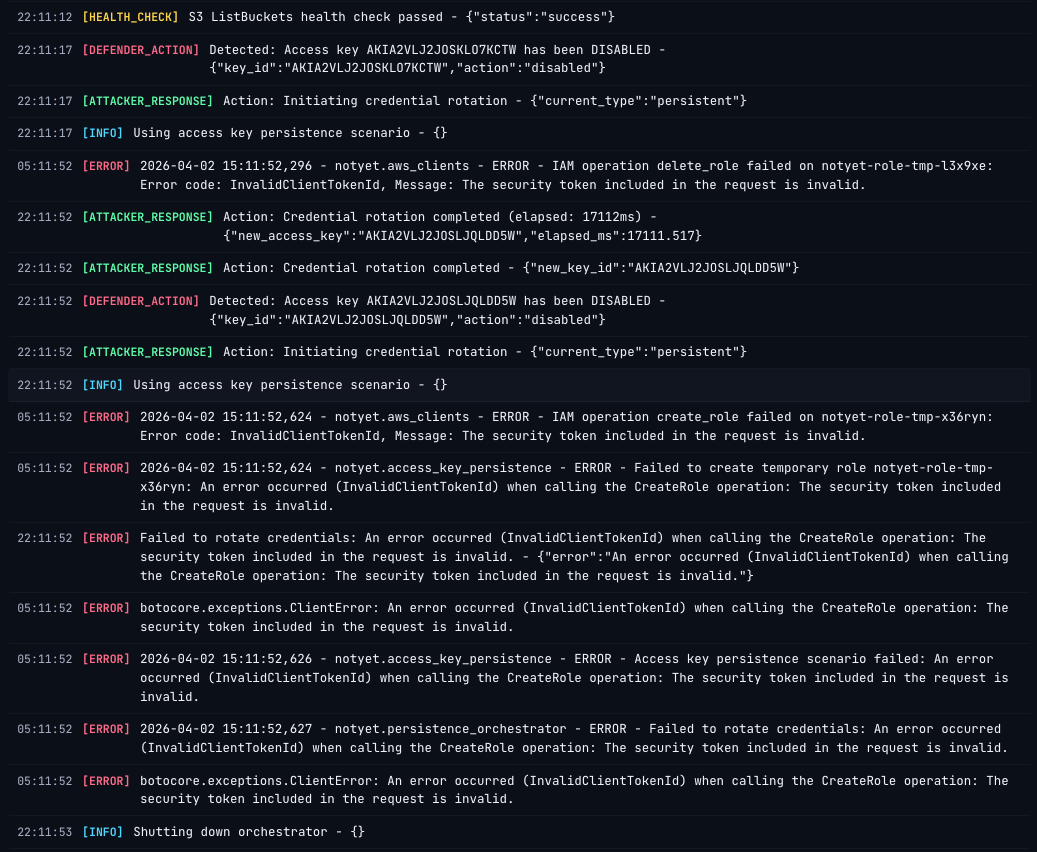Select the S3 ListBuckets health check message

point(401,17)
